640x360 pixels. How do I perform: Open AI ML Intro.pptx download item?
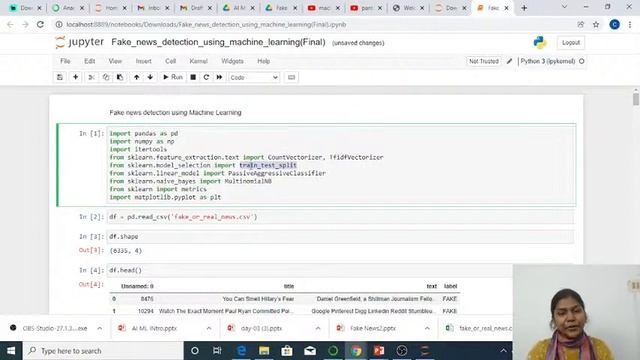tap(154, 328)
